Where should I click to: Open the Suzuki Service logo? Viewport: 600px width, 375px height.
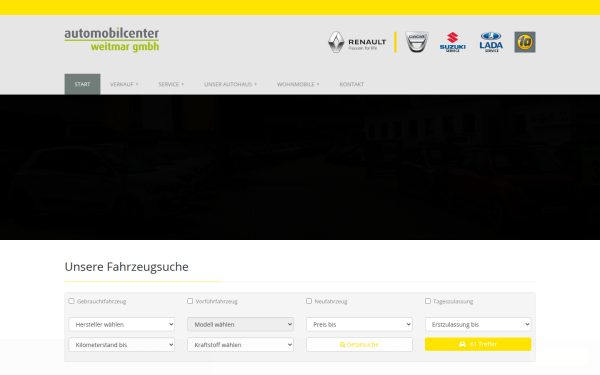pyautogui.click(x=453, y=42)
